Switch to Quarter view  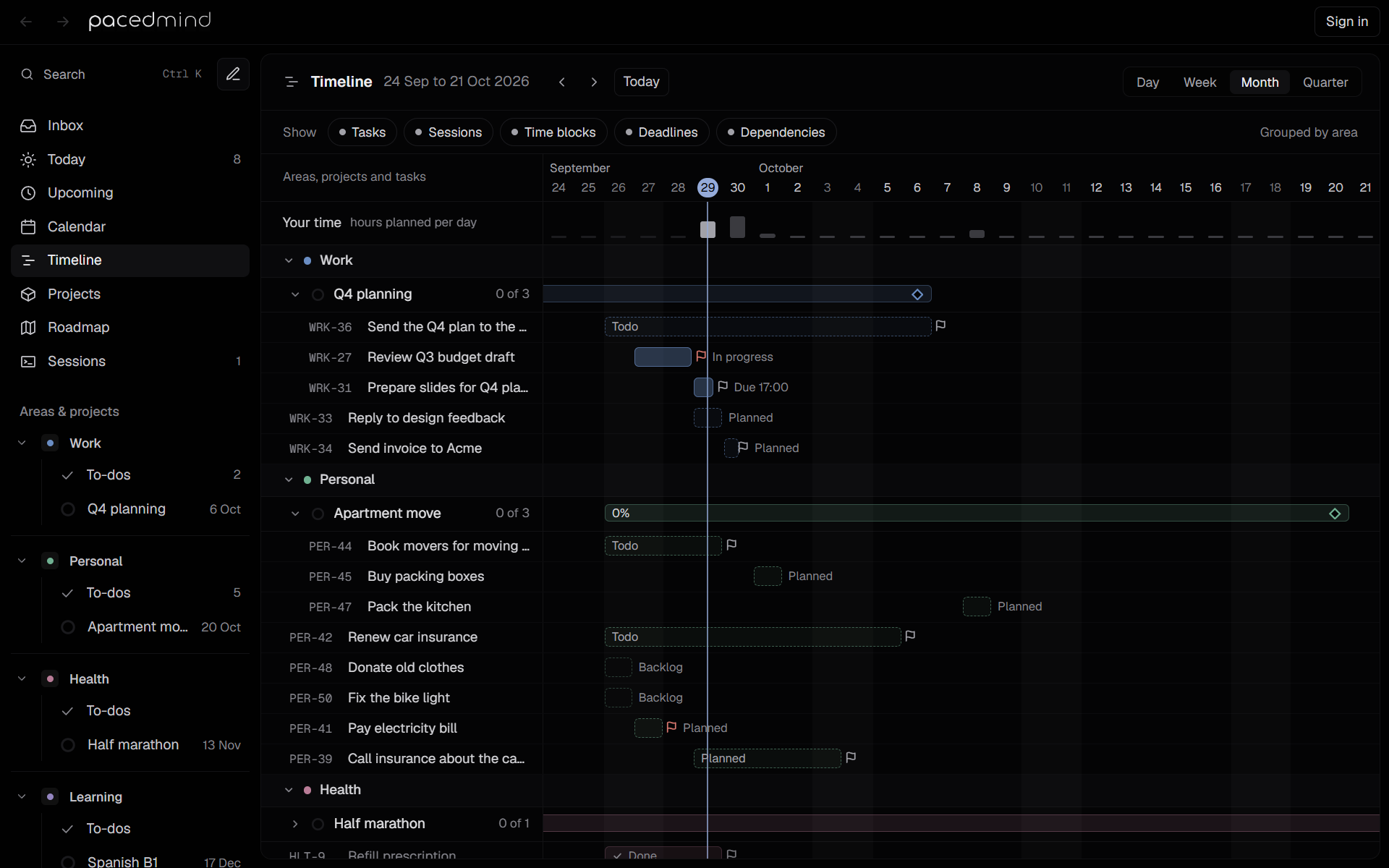coord(1325,82)
